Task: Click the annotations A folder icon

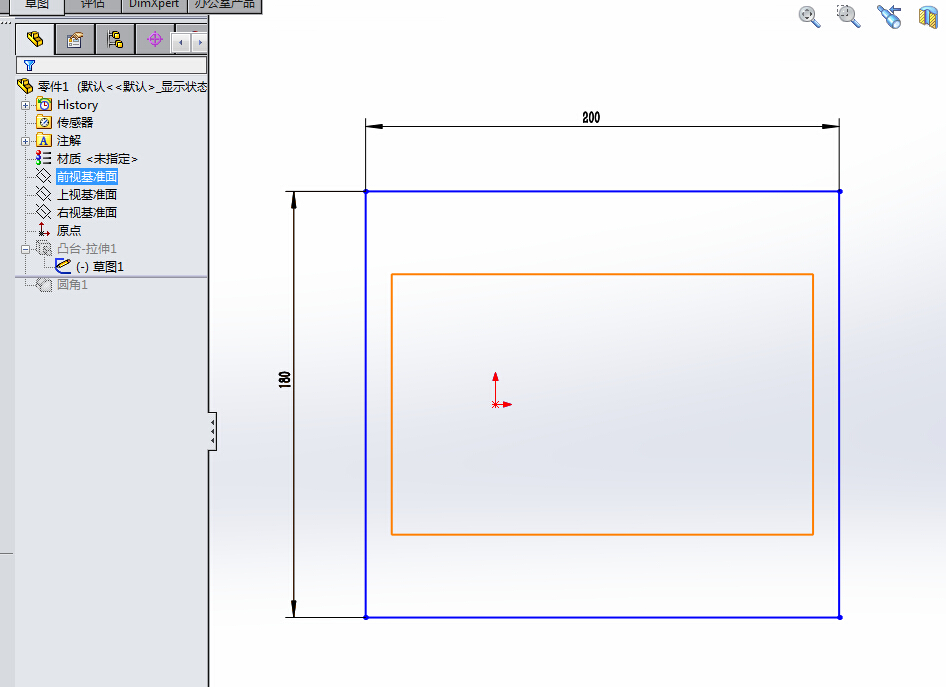Action: click(43, 140)
